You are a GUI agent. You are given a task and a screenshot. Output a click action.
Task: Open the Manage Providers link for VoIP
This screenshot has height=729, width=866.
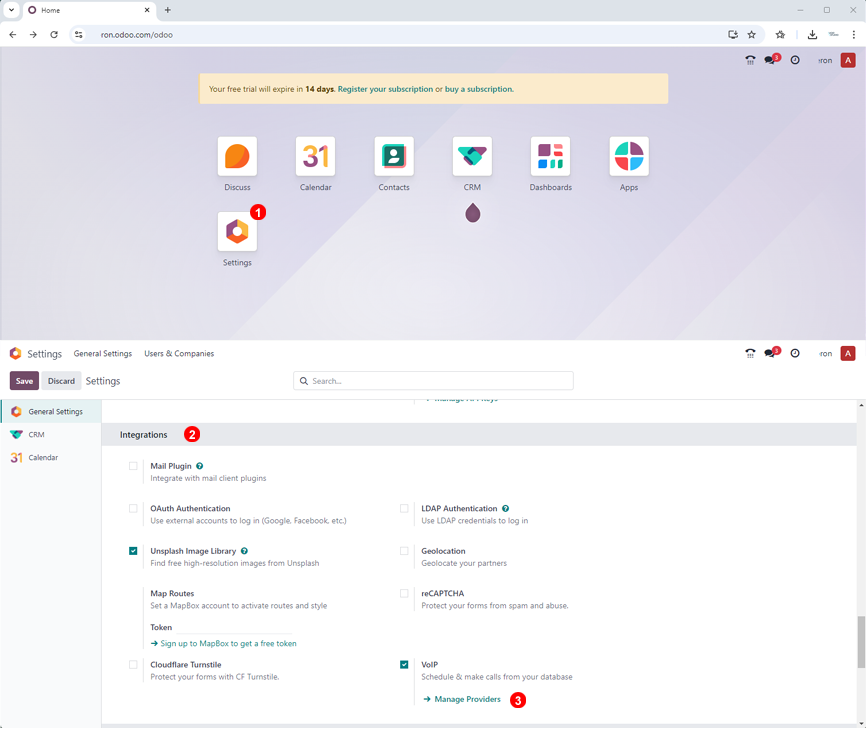466,699
